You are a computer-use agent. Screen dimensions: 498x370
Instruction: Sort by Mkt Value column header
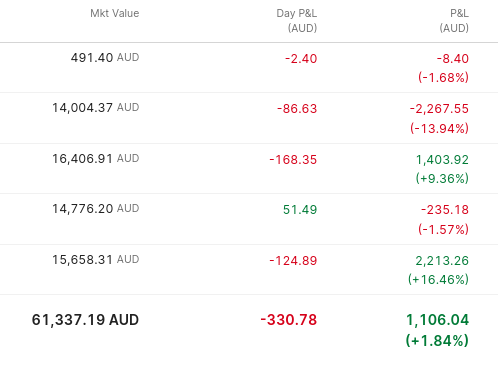(115, 13)
